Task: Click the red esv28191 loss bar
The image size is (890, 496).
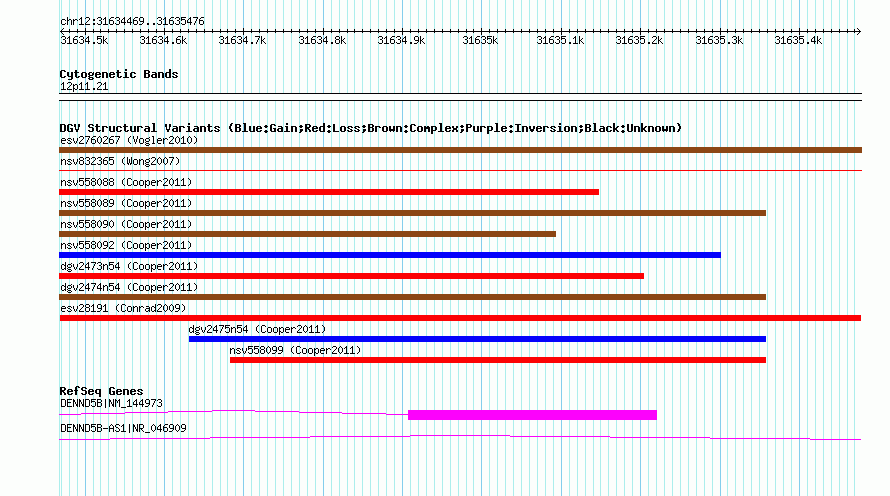Action: click(460, 318)
